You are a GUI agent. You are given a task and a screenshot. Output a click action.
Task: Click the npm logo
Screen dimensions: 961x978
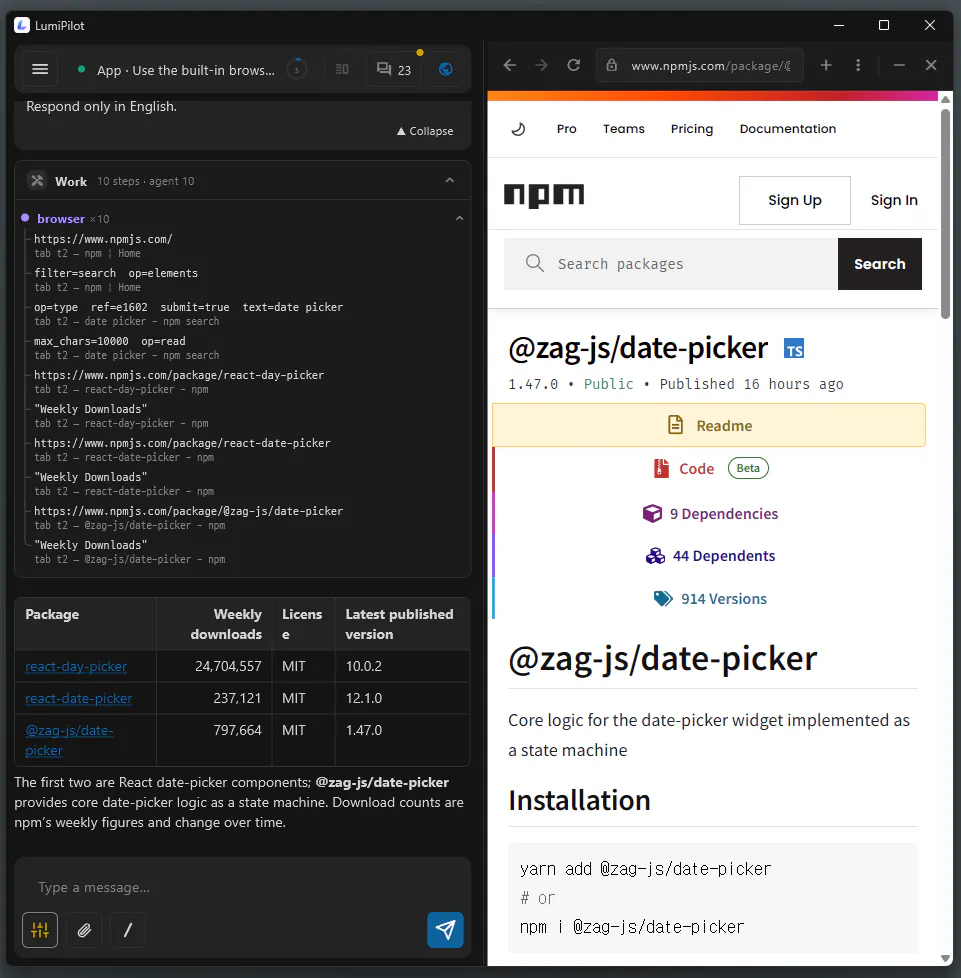click(x=544, y=195)
